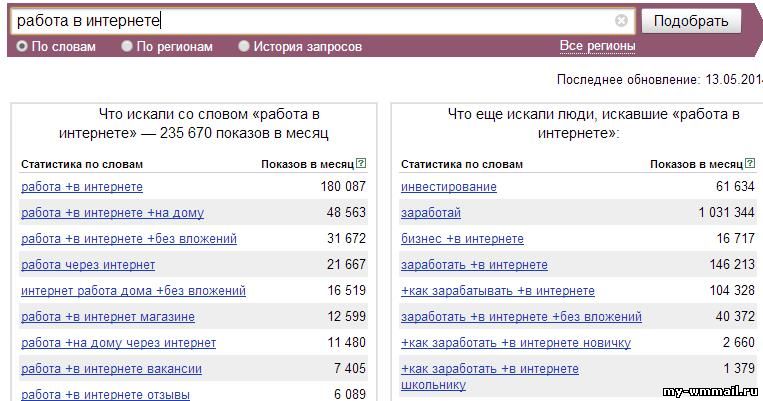Image resolution: width=763 pixels, height=401 pixels.
Task: Click the 'Последнее обновление' date text
Action: coord(660,80)
